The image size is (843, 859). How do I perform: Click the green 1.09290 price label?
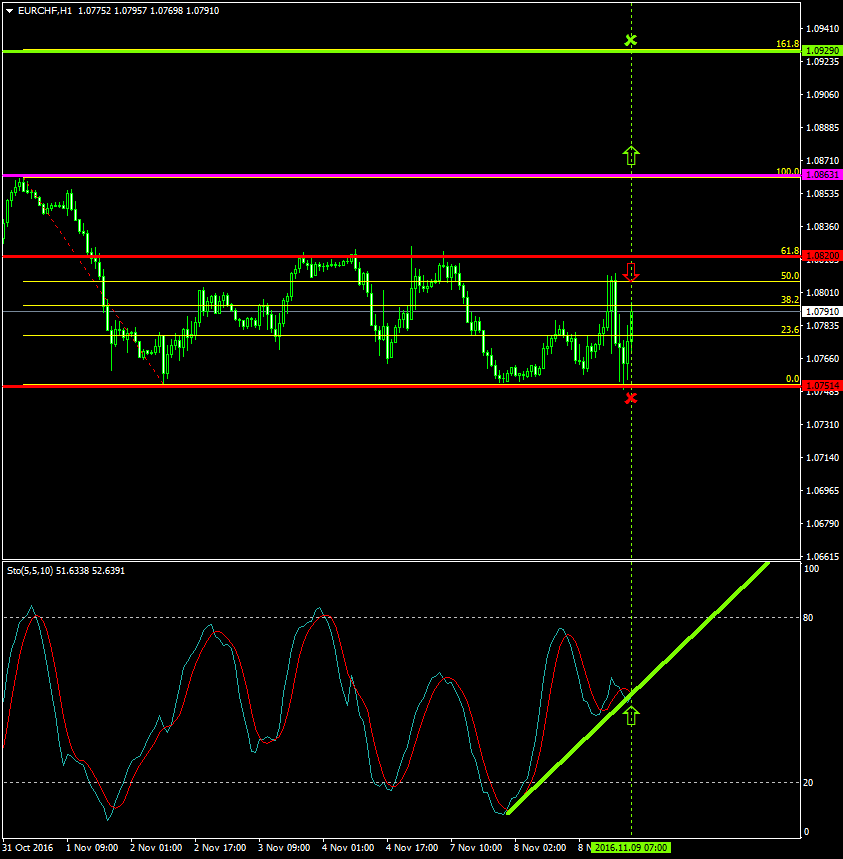pyautogui.click(x=821, y=50)
